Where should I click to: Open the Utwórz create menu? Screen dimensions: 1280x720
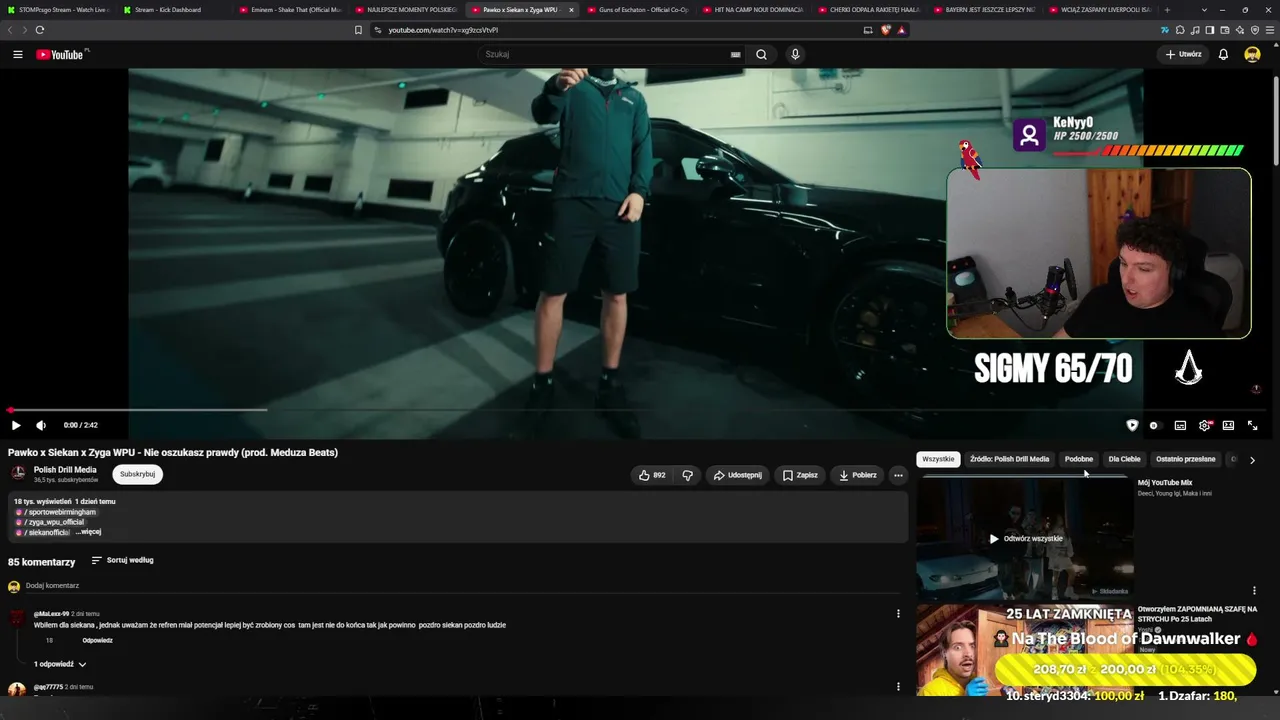[x=1184, y=54]
